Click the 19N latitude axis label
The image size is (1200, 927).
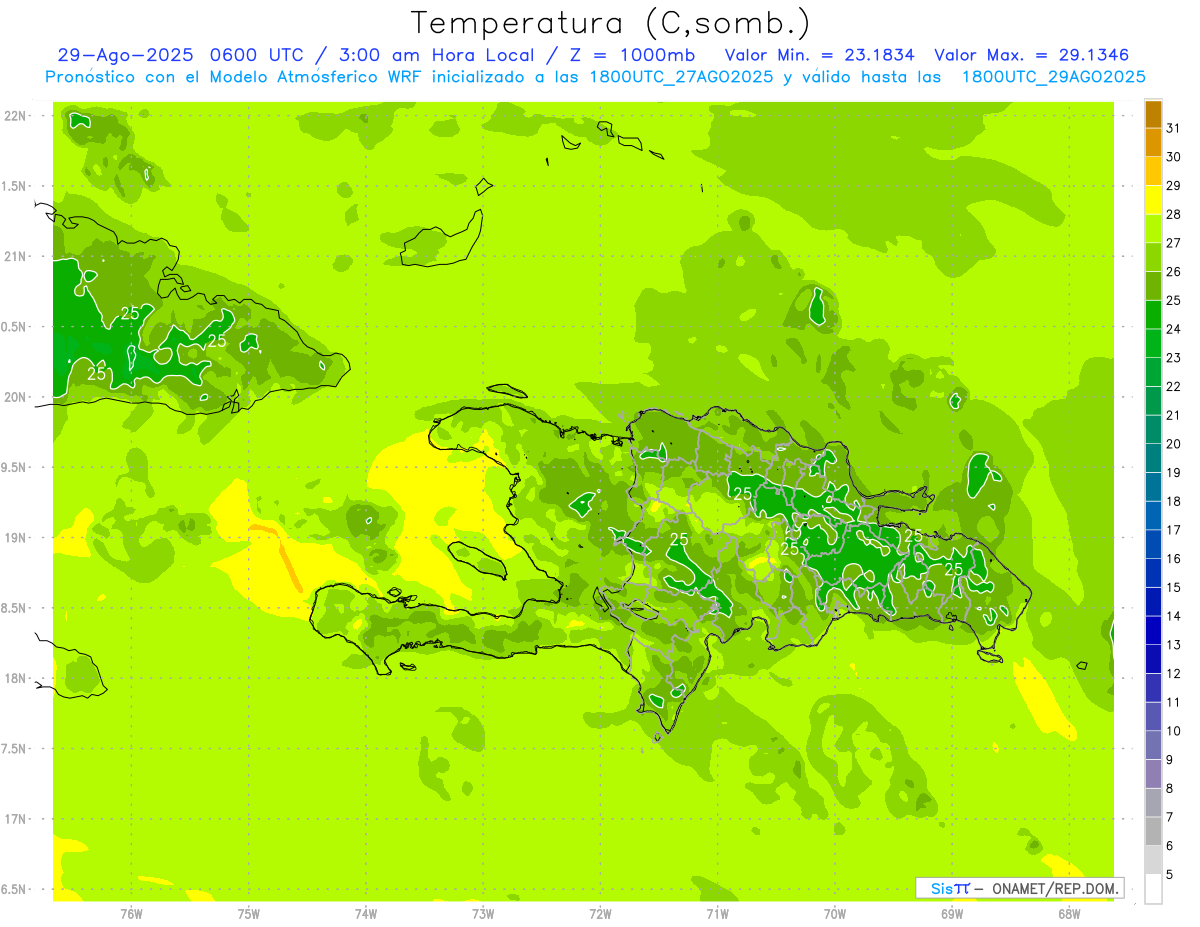coord(16,538)
